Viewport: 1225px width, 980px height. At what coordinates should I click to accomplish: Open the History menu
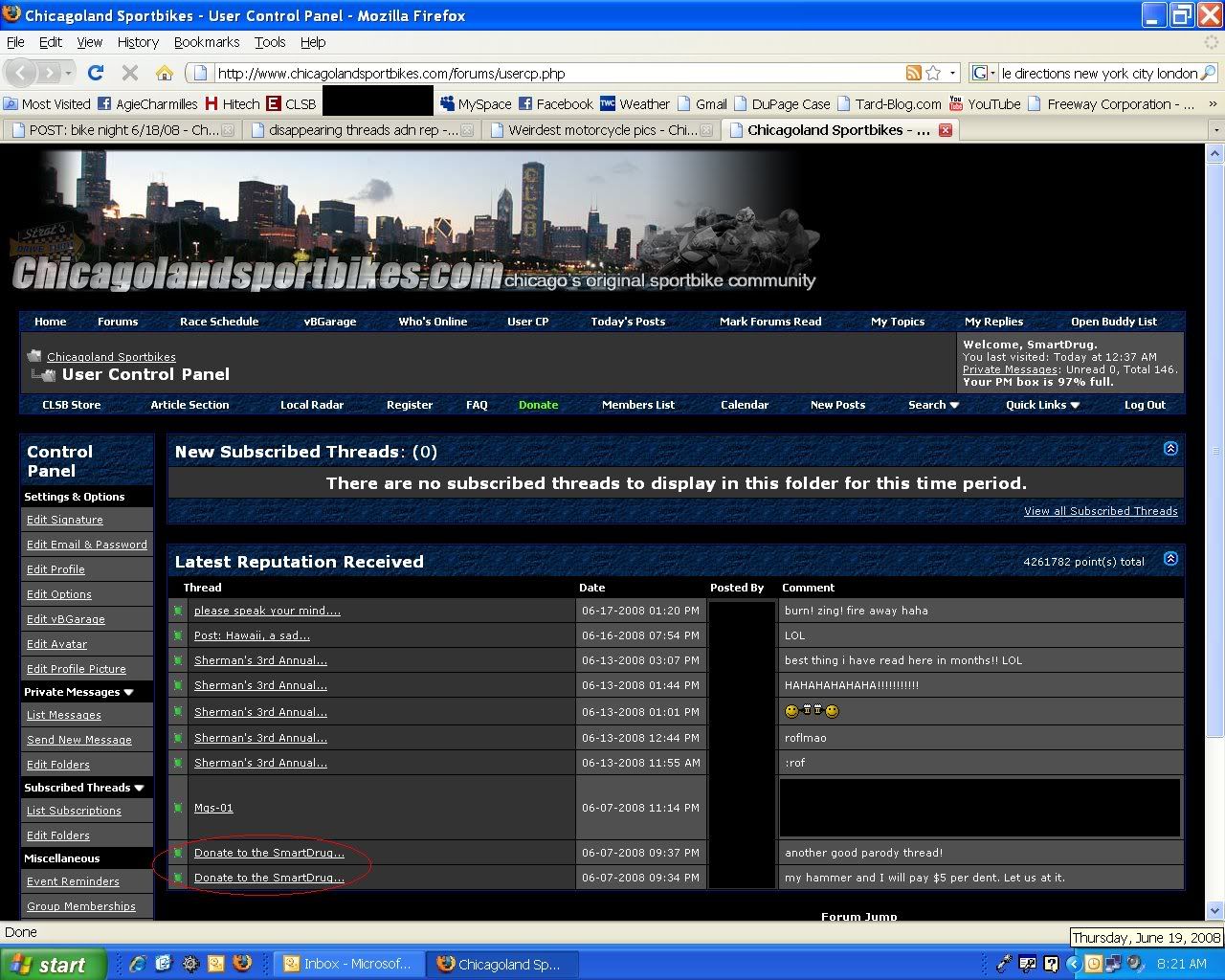(x=138, y=42)
